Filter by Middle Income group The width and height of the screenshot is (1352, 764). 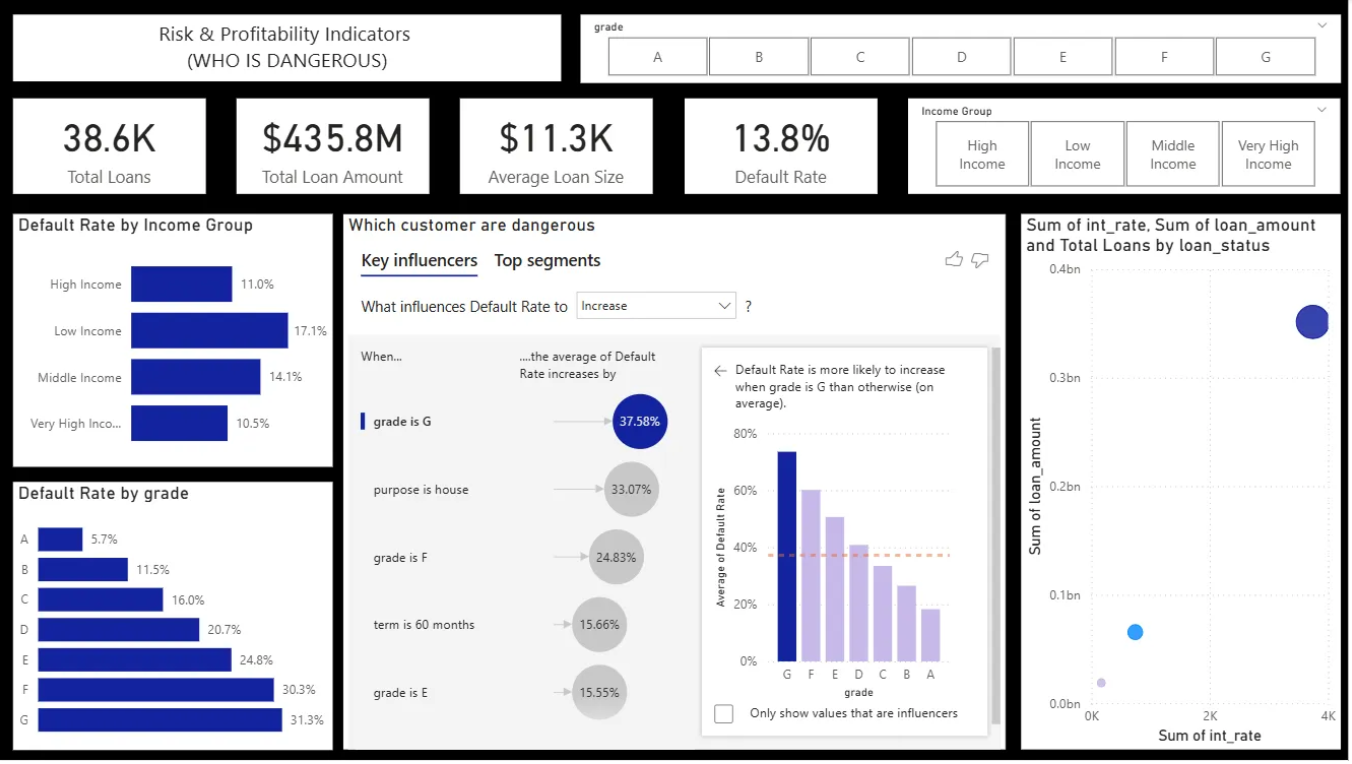point(1173,154)
